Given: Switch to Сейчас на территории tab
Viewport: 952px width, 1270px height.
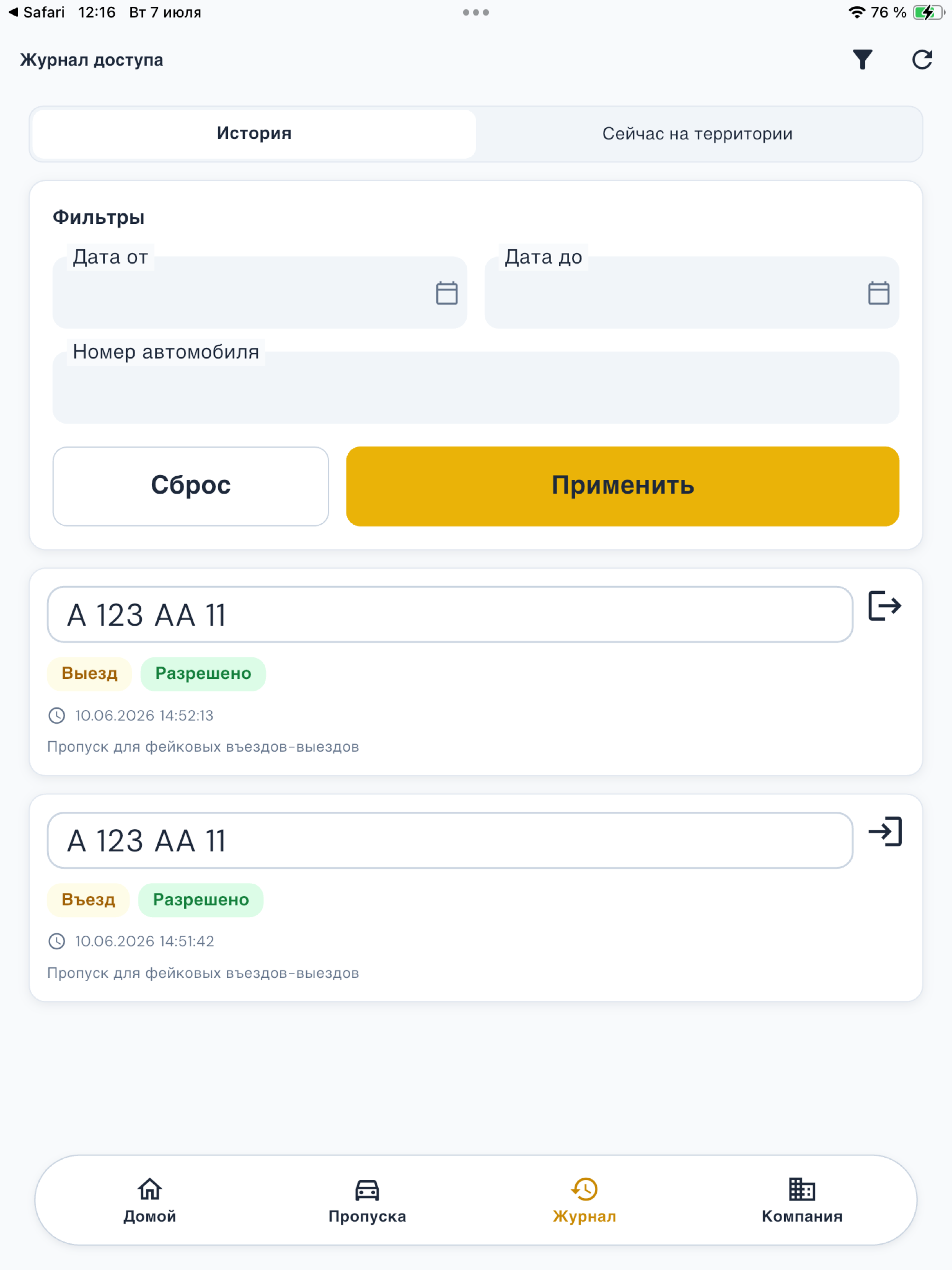Looking at the screenshot, I should pyautogui.click(x=697, y=134).
